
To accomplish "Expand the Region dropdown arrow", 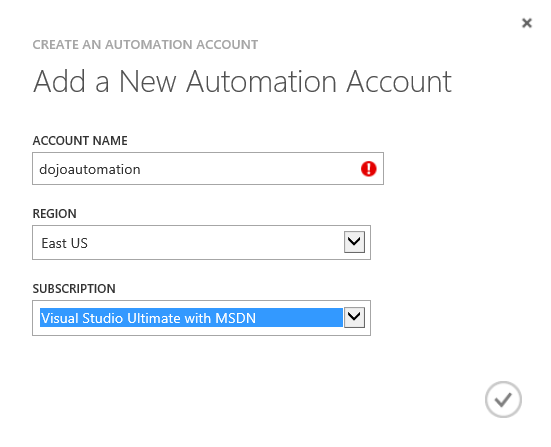I will coord(354,242).
